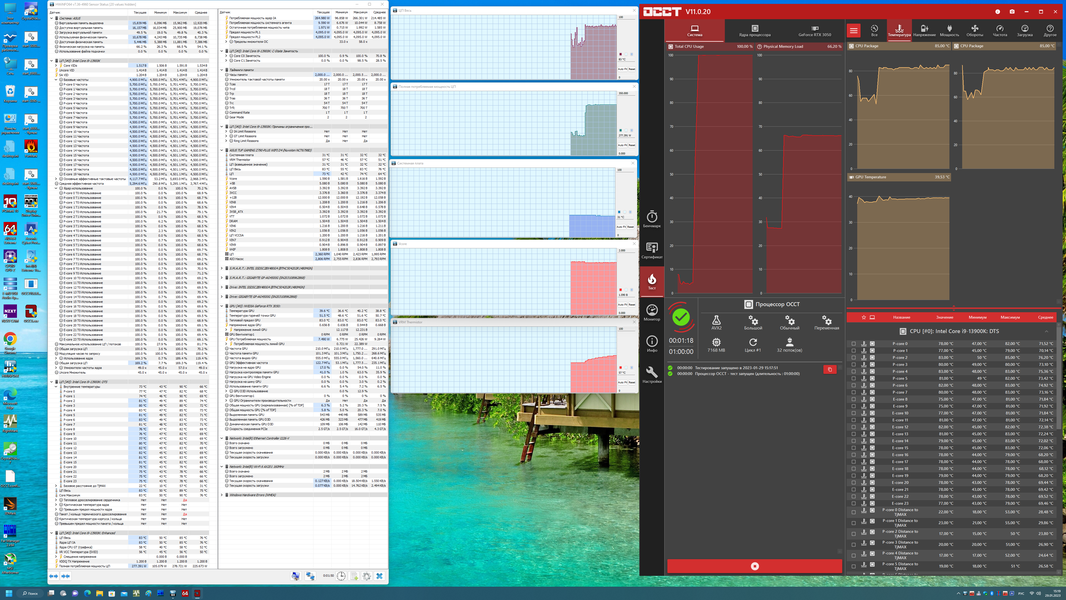Screen dimensions: 1066x600
Task: Click the red splitter handle above the sensor table
Action: tap(954, 308)
